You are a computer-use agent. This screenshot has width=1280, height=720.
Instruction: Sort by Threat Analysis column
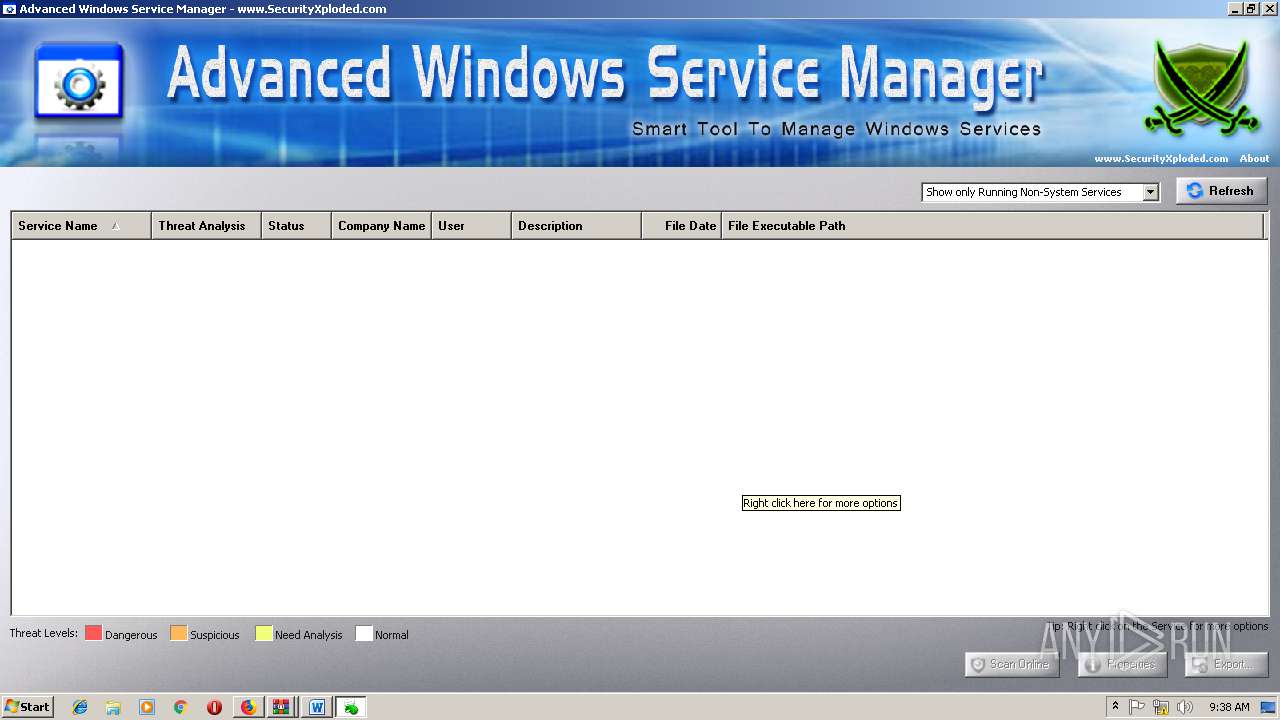206,226
